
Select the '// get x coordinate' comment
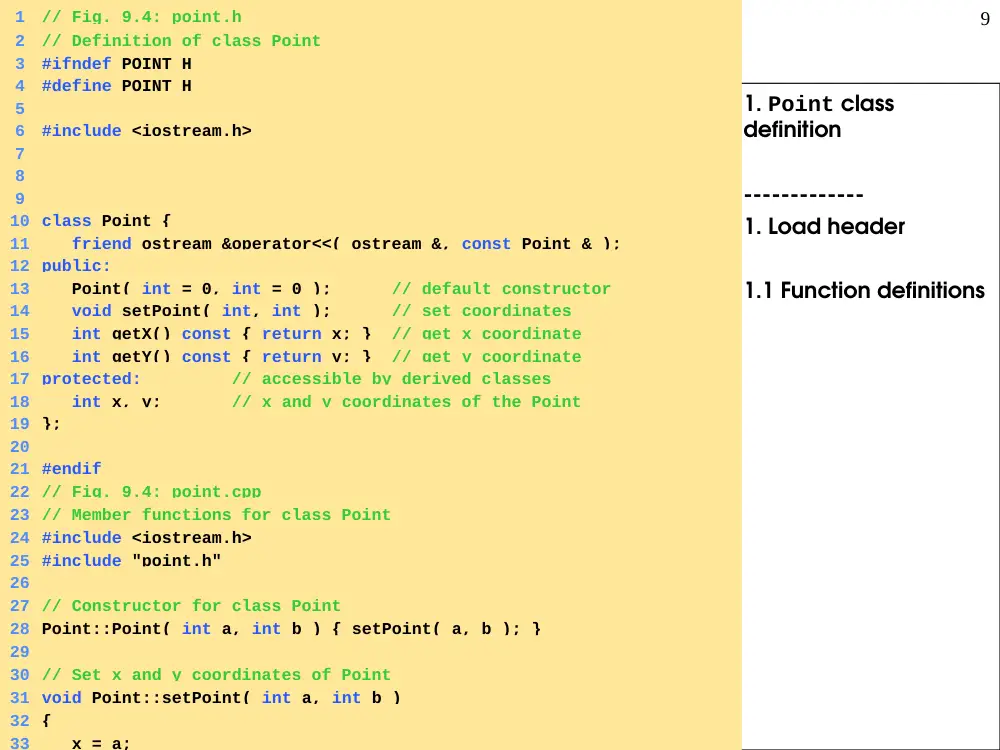point(487,334)
